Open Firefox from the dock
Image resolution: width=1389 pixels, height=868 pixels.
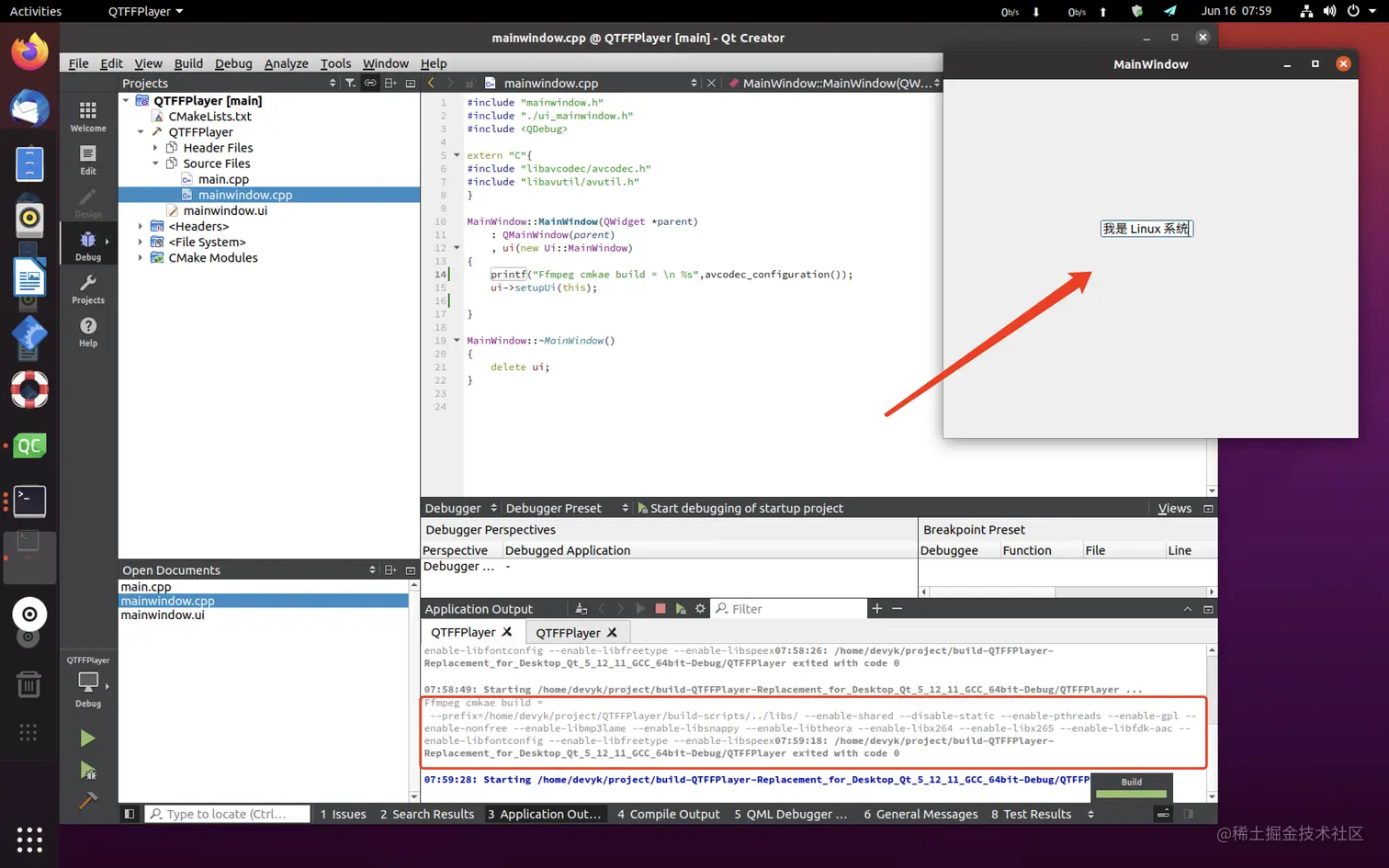[29, 51]
